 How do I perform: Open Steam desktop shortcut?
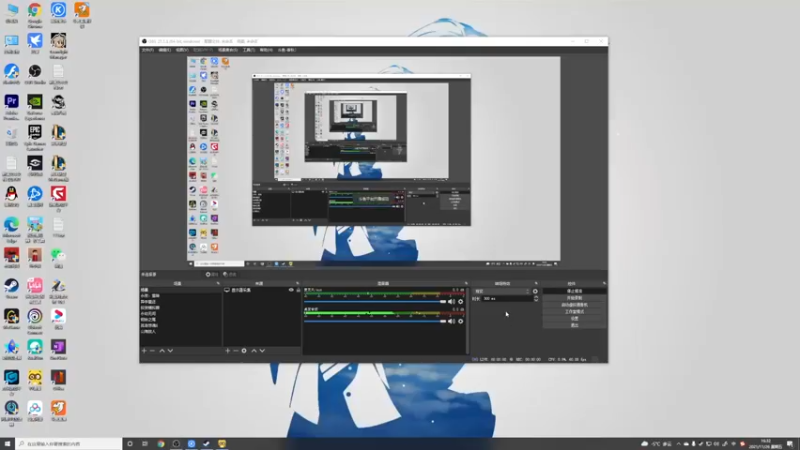[11, 289]
